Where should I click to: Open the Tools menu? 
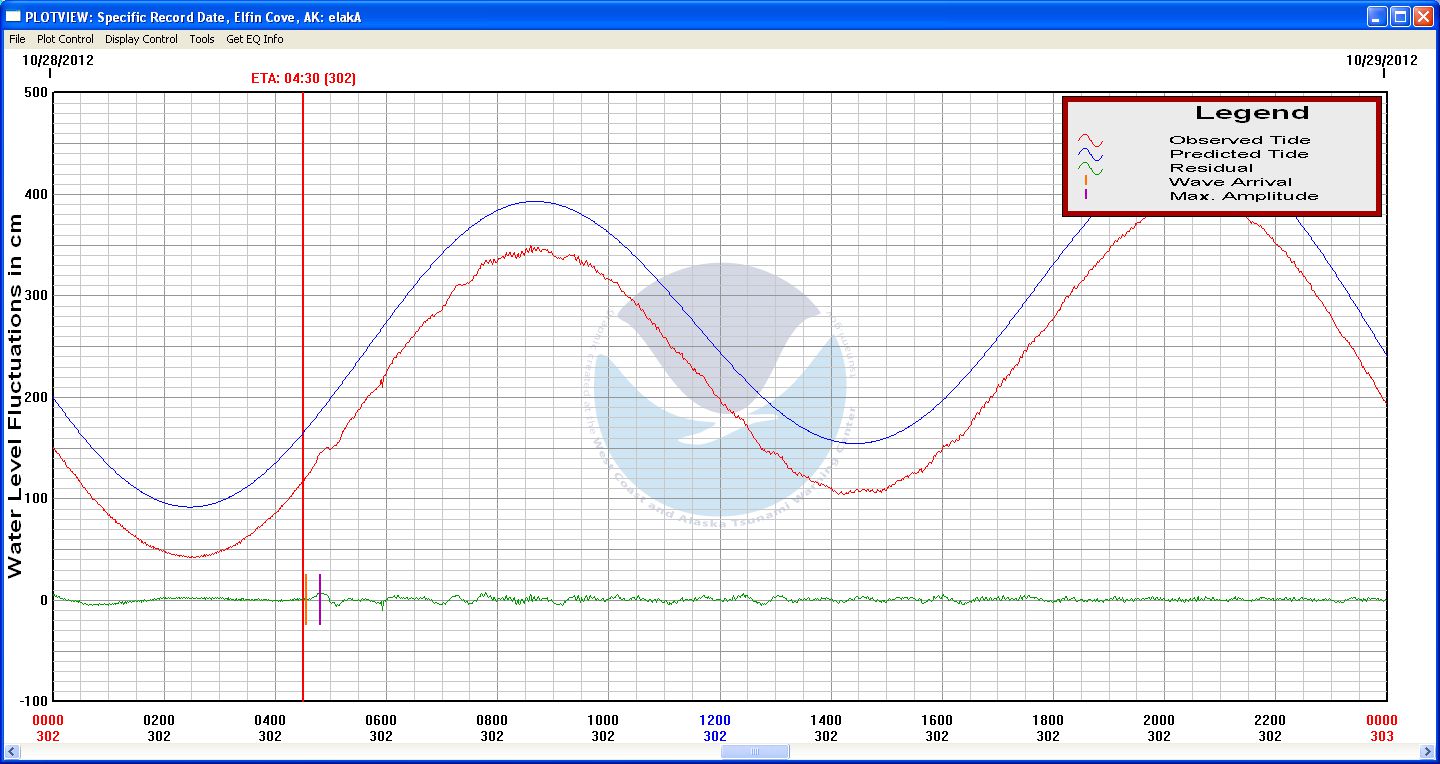(x=202, y=39)
